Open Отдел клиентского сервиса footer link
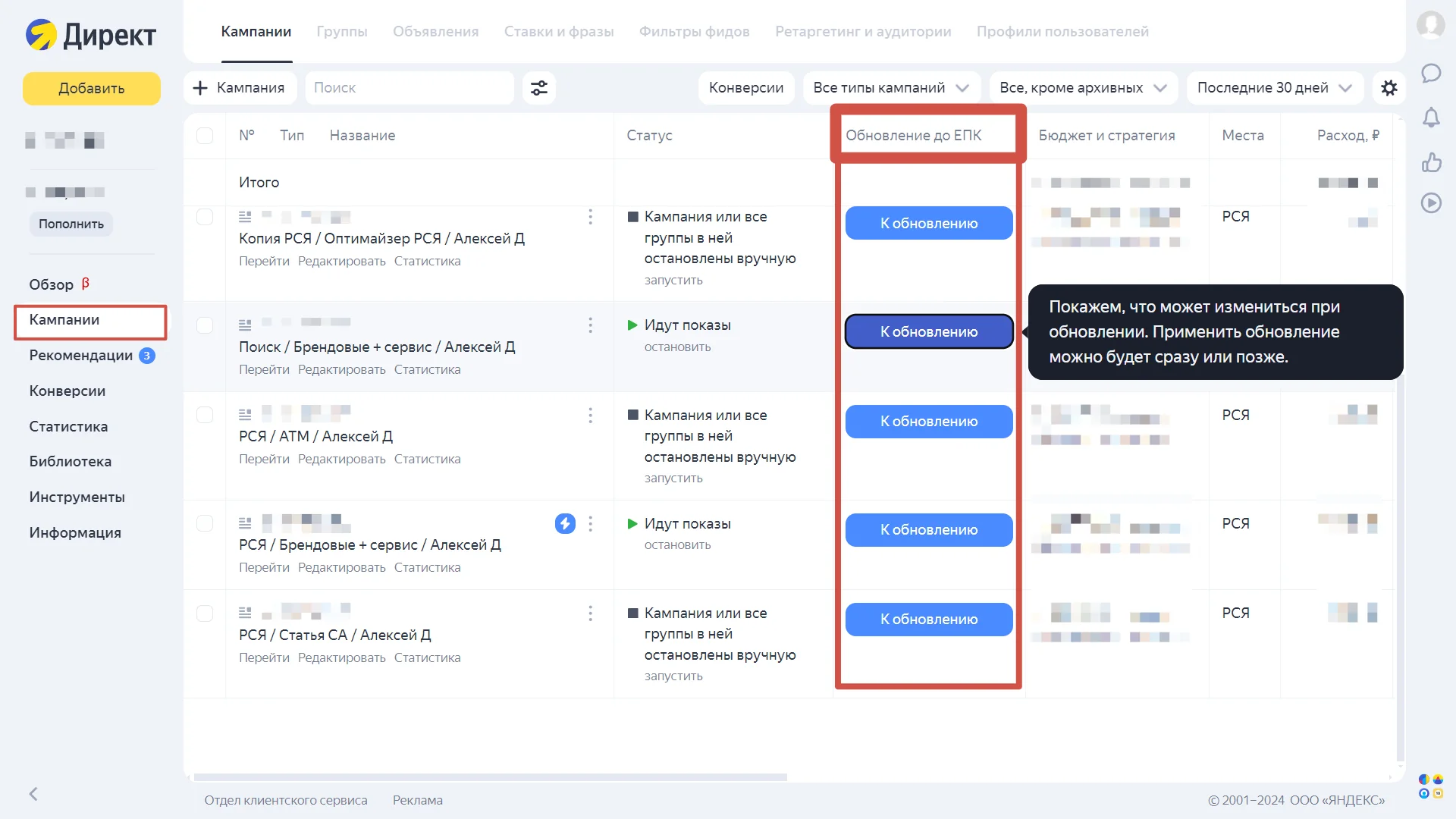The height and width of the screenshot is (819, 1456). (x=285, y=800)
